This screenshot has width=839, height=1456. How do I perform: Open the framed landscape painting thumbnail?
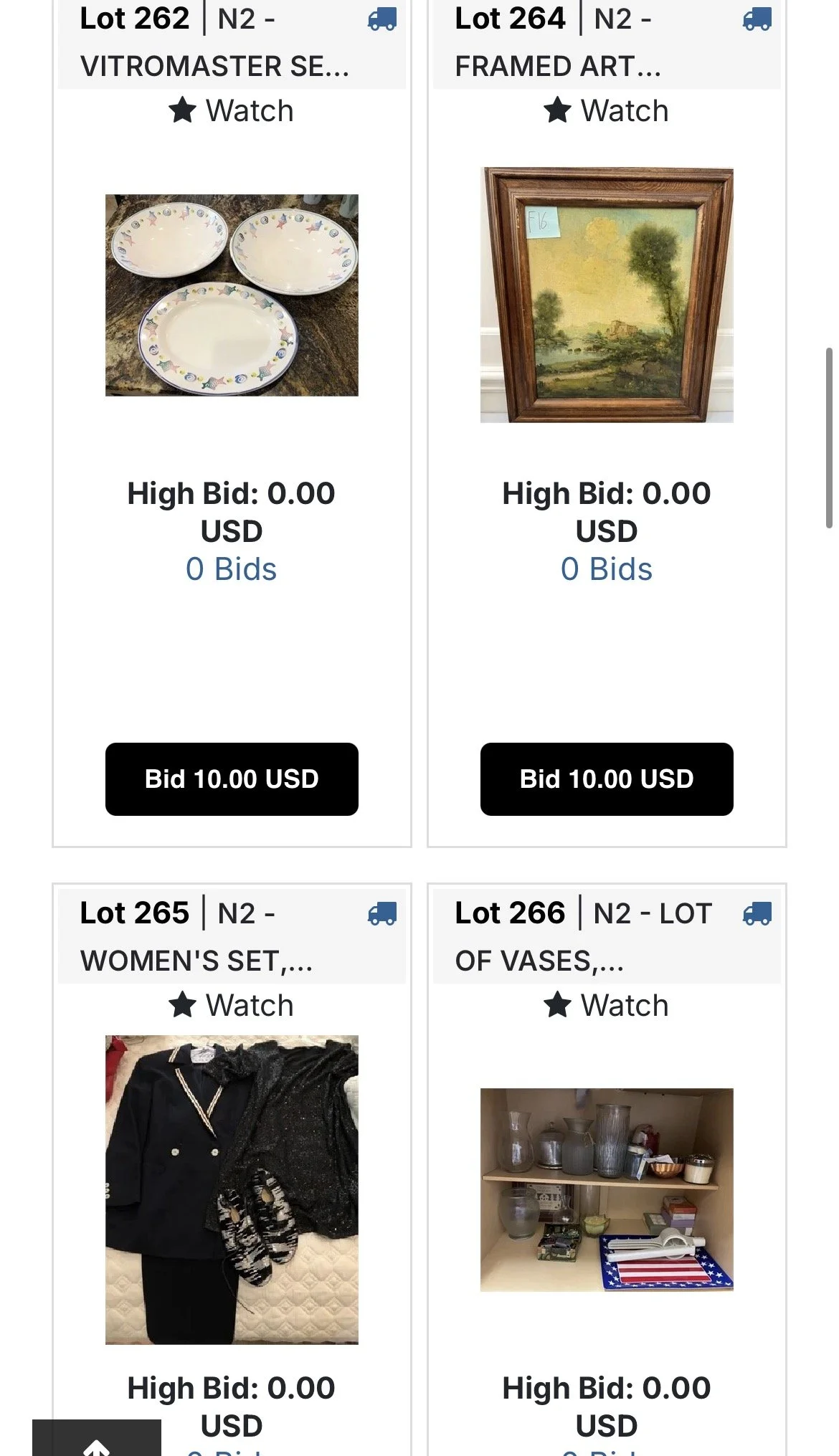[607, 295]
